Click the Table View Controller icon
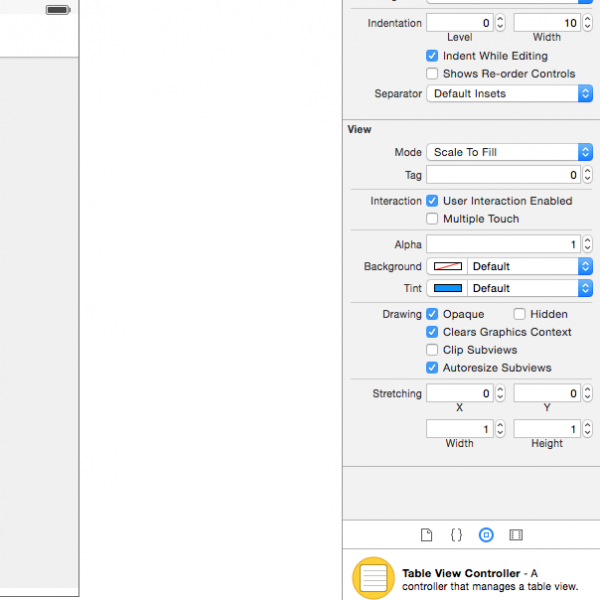600x600 pixels. (x=373, y=578)
